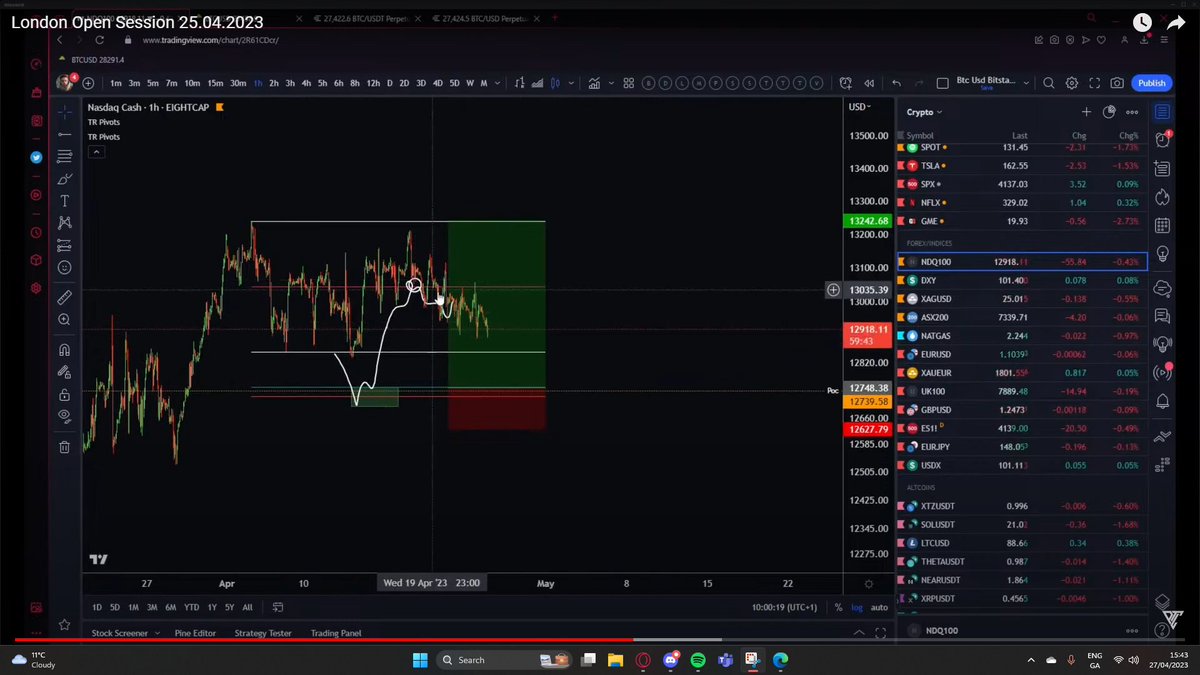Open the emoji icons tool
Viewport: 1200px width, 675px height.
[64, 268]
